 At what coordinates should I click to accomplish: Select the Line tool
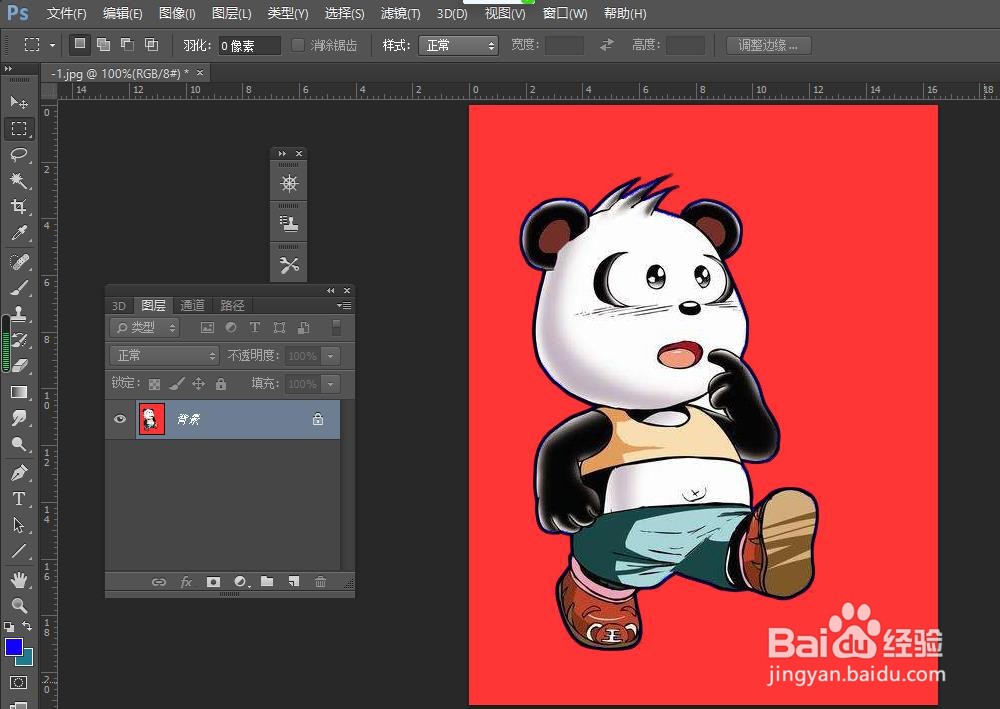(18, 551)
